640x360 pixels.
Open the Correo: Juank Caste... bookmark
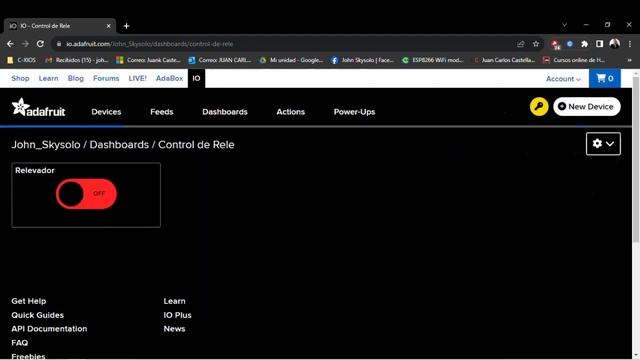pyautogui.click(x=148, y=60)
